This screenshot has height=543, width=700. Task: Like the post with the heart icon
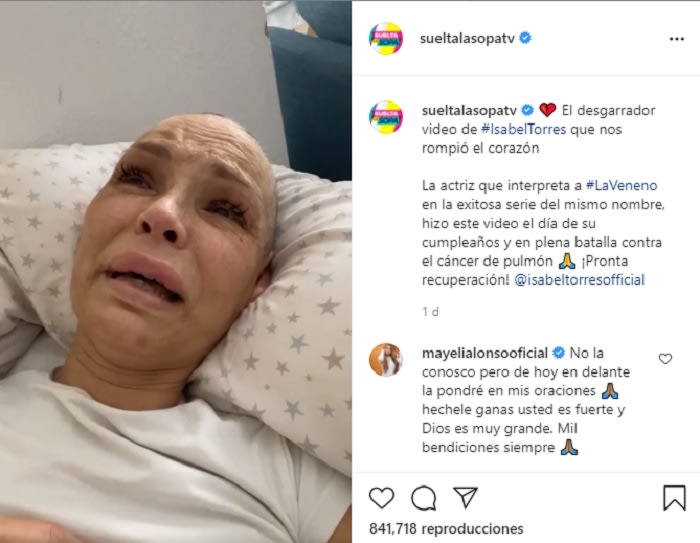click(382, 498)
